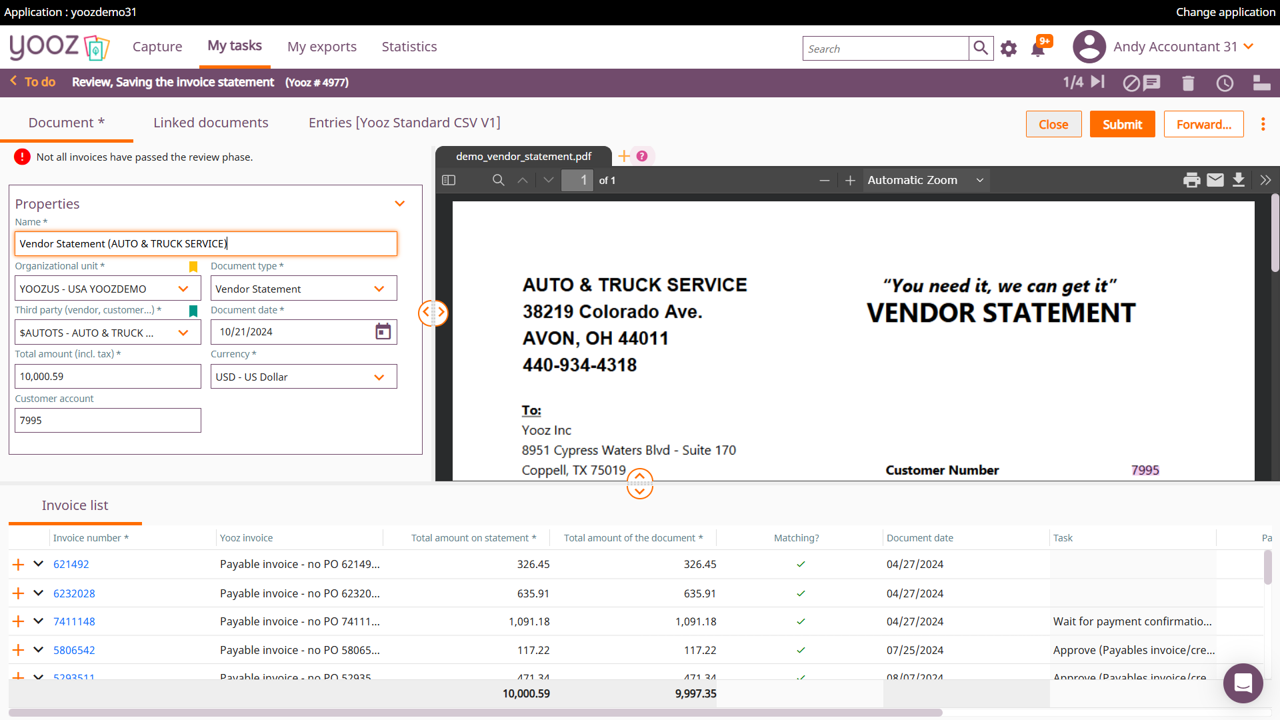Toggle the PDF viewer sidebar

coord(449,180)
